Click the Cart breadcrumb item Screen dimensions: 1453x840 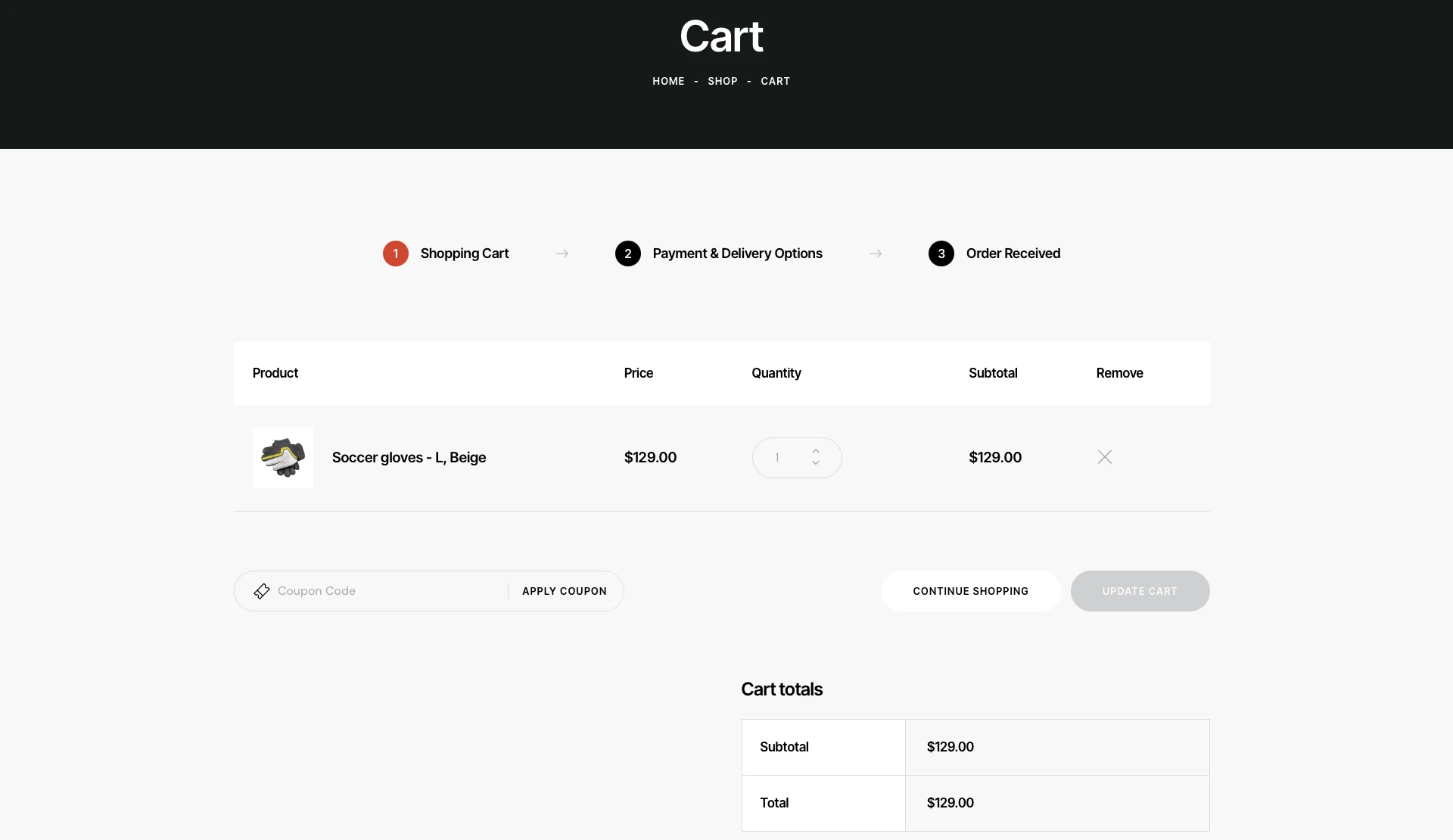pyautogui.click(x=775, y=81)
